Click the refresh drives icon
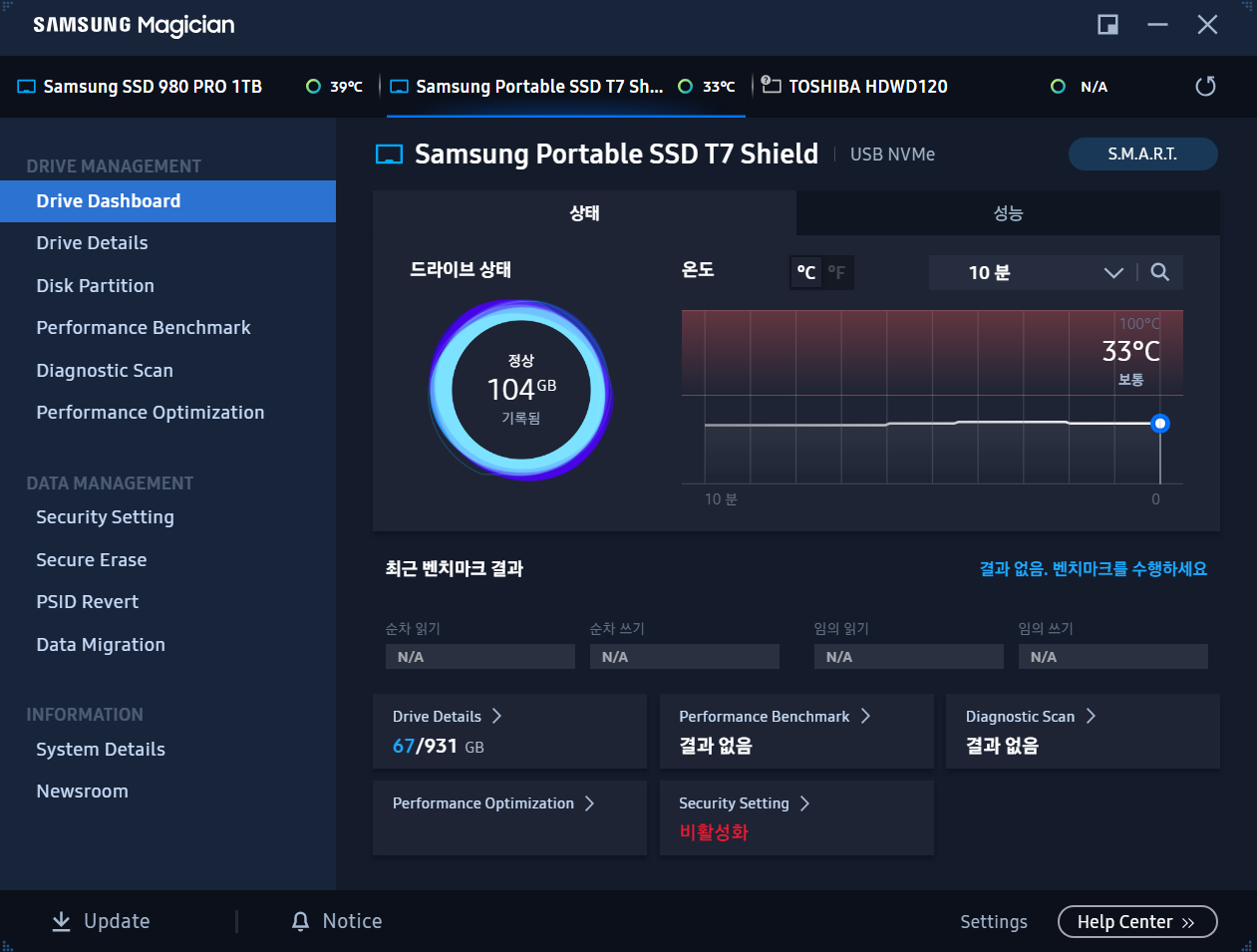The image size is (1257, 952). tap(1205, 87)
